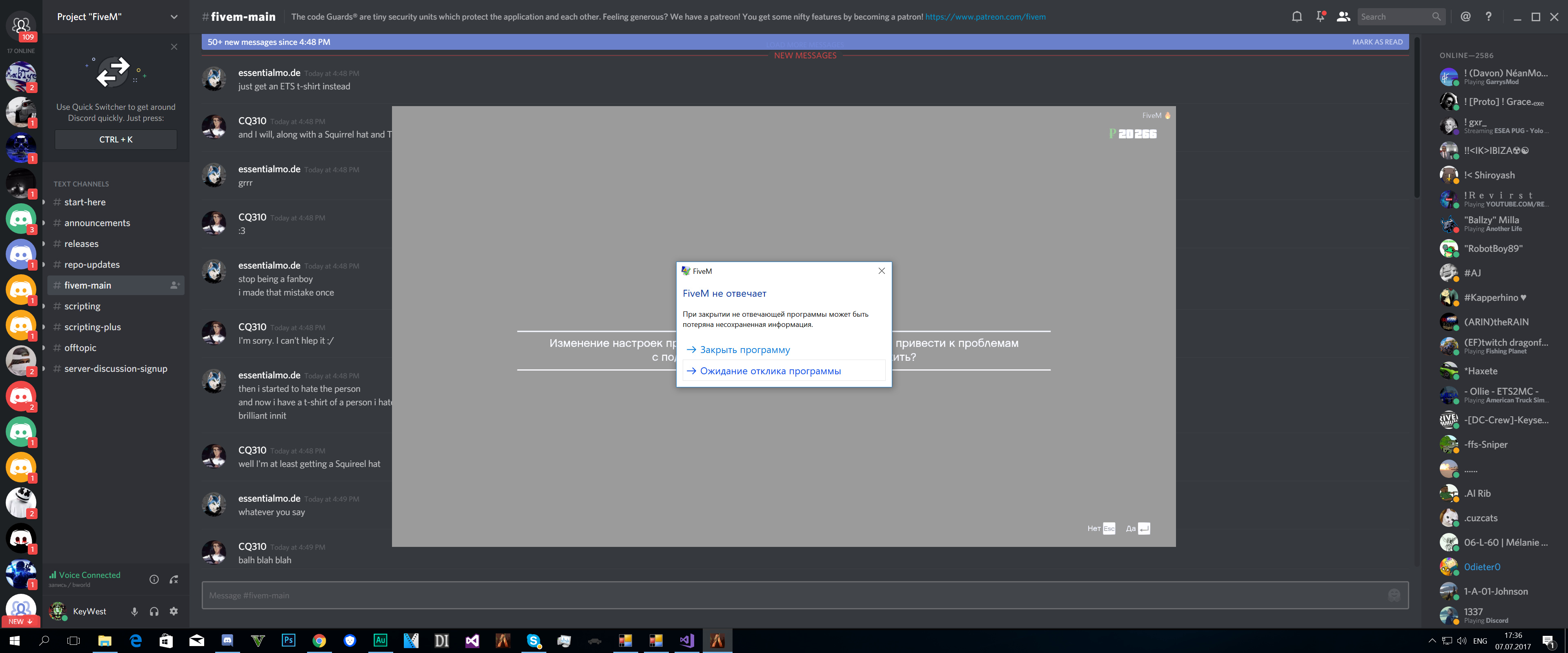Viewport: 1568px width, 653px height.
Task: Open the patreon.com/fivem link
Action: pos(985,17)
